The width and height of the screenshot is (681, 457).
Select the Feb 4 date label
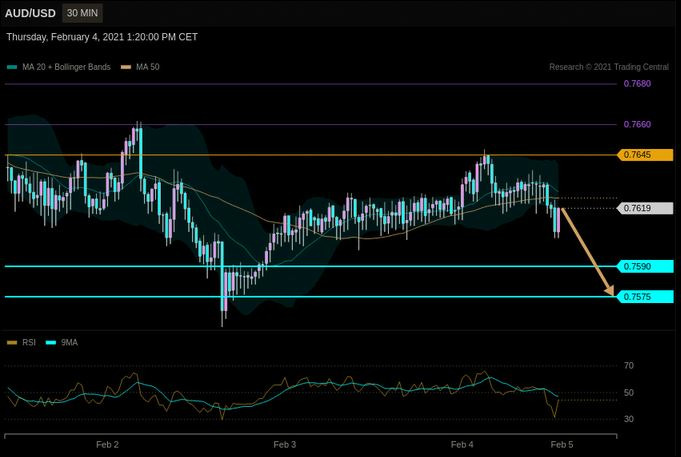click(462, 444)
